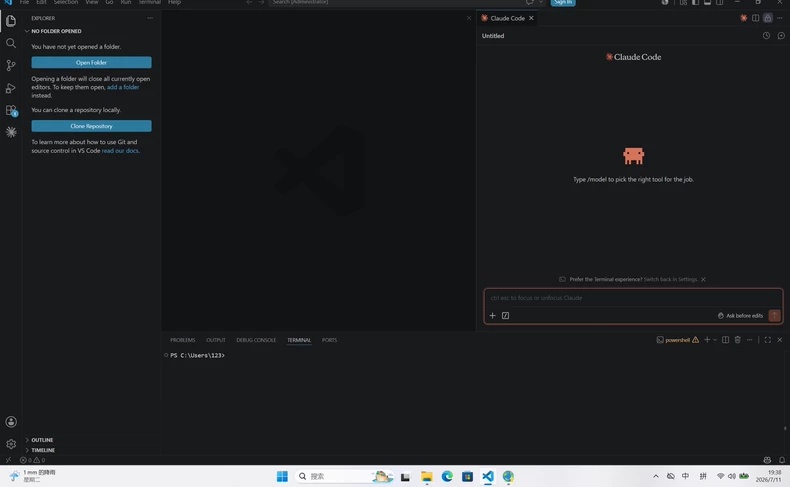The image size is (790, 487).
Task: Follow the add a folder link
Action: click(x=123, y=87)
